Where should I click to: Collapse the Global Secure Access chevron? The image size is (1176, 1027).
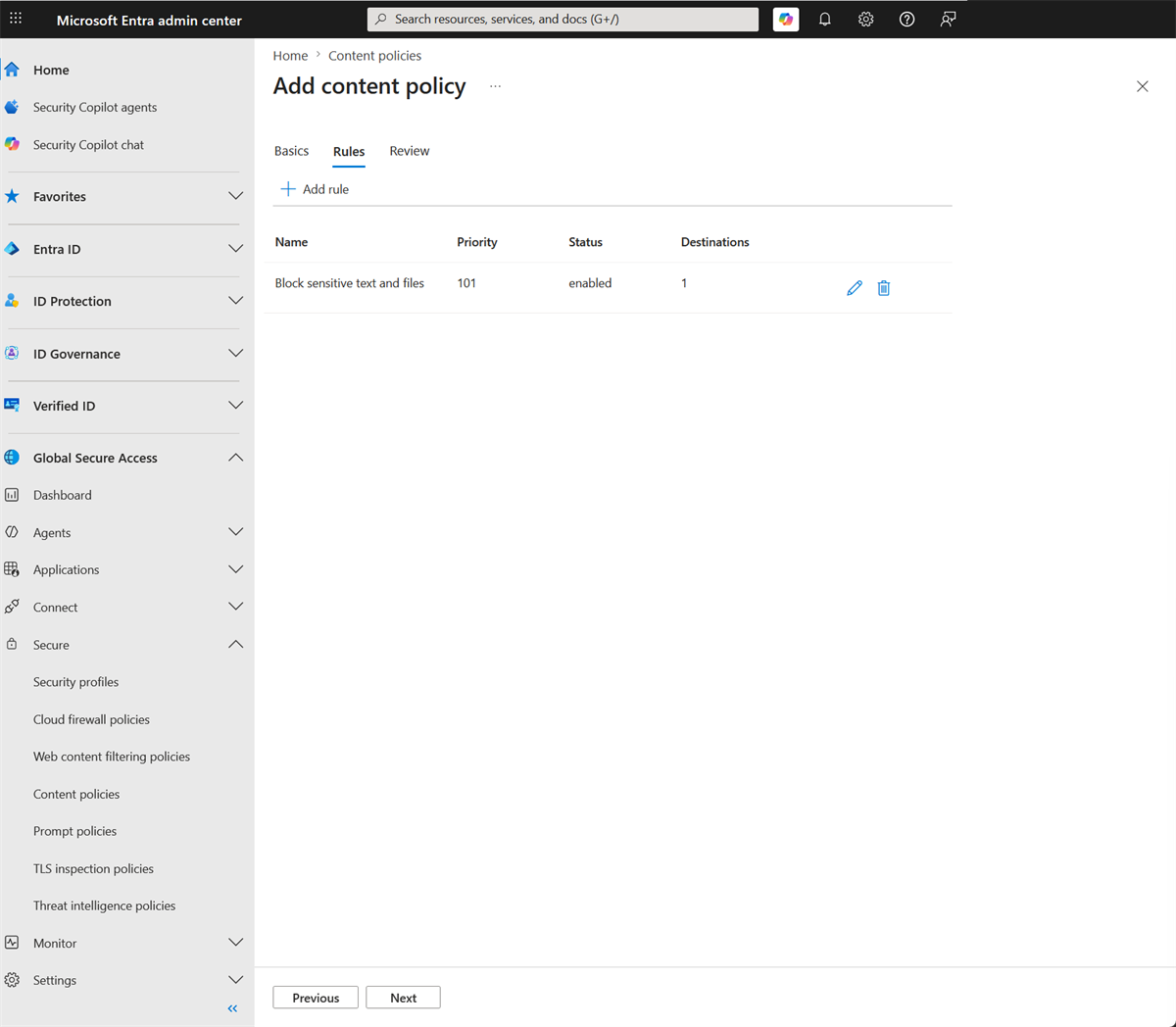(x=235, y=458)
